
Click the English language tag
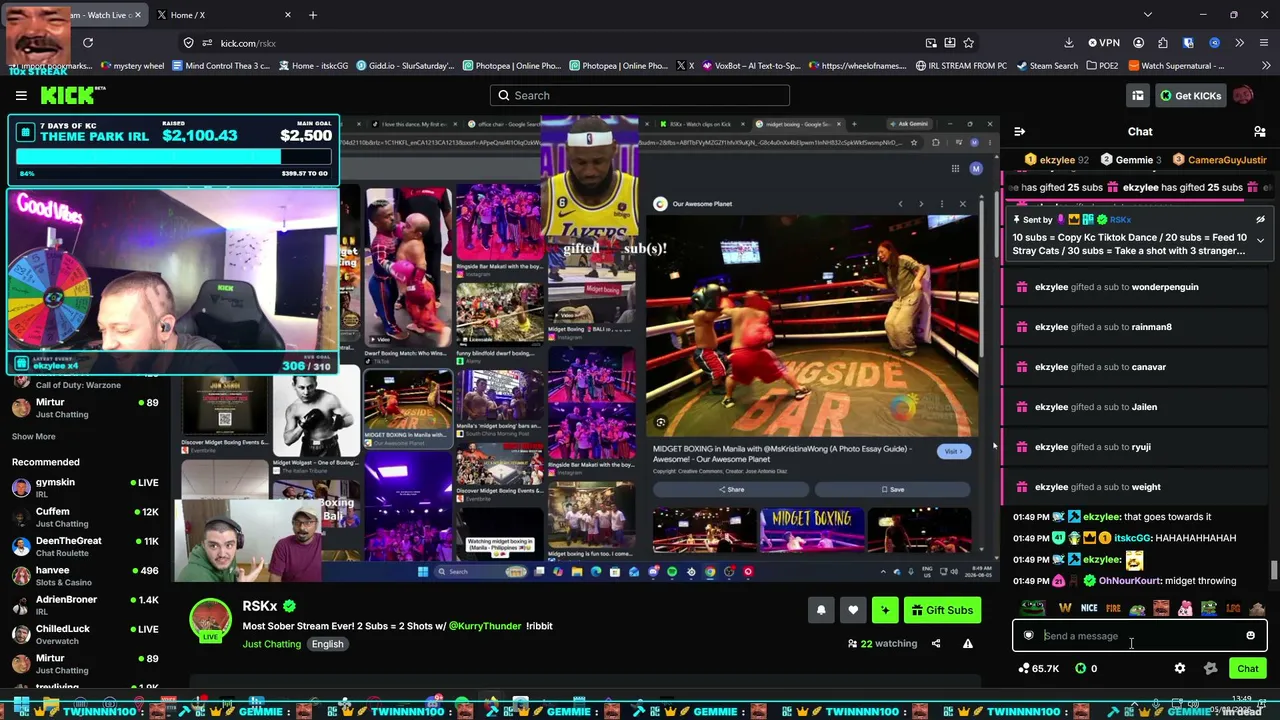tap(327, 644)
